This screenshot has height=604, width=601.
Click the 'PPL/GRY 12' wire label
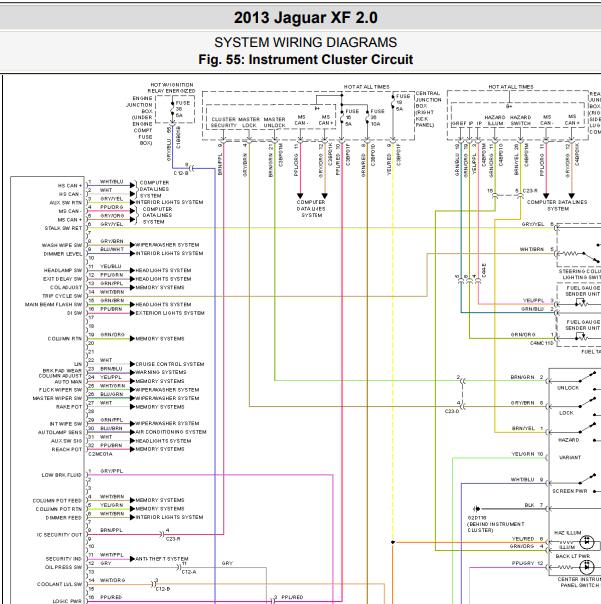pyautogui.click(x=527, y=563)
